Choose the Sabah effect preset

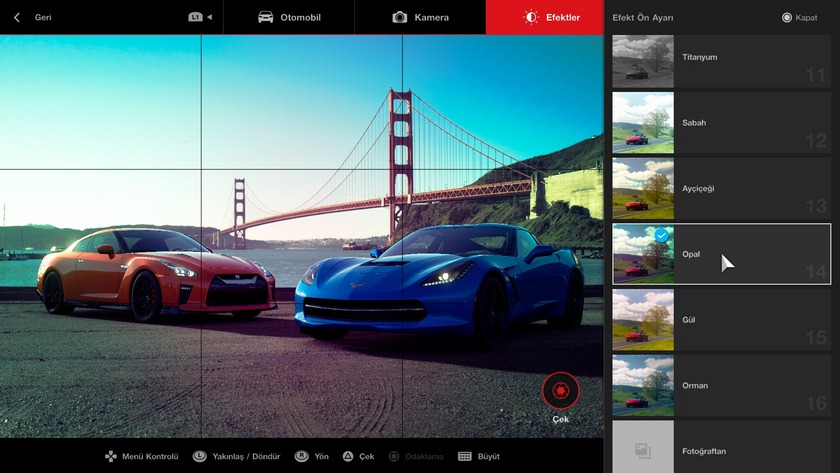click(x=720, y=123)
